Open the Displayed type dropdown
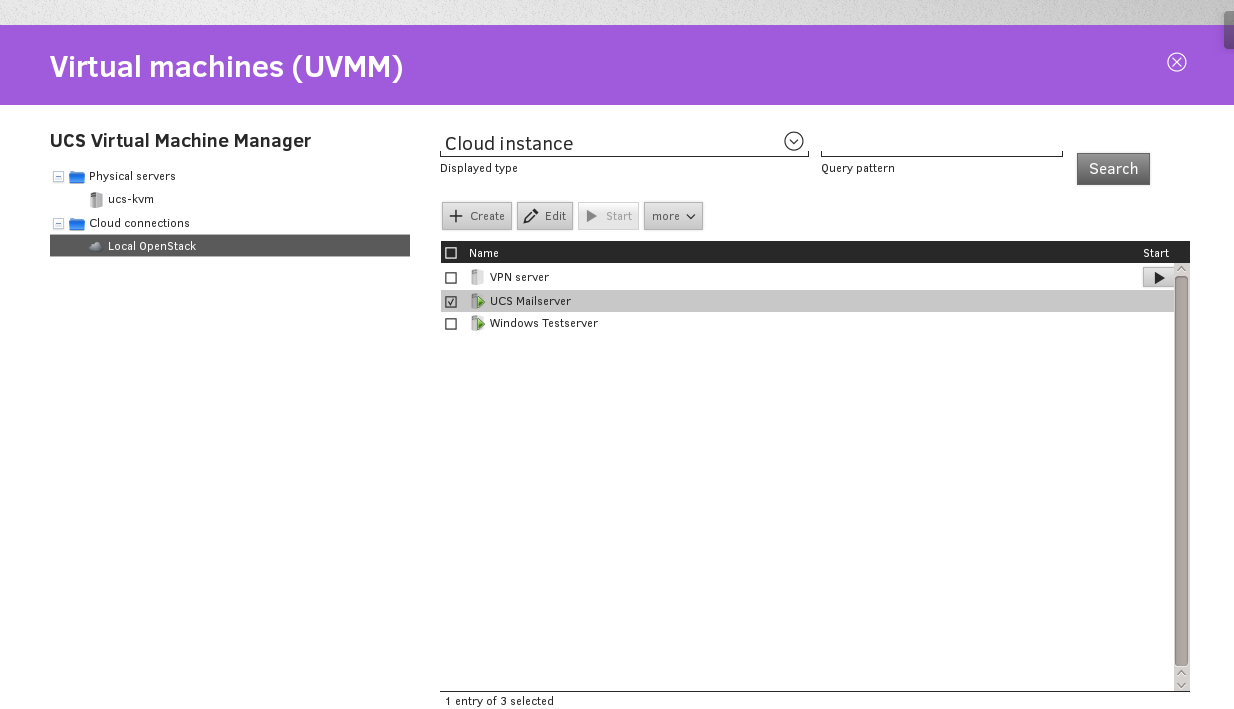 tap(793, 142)
